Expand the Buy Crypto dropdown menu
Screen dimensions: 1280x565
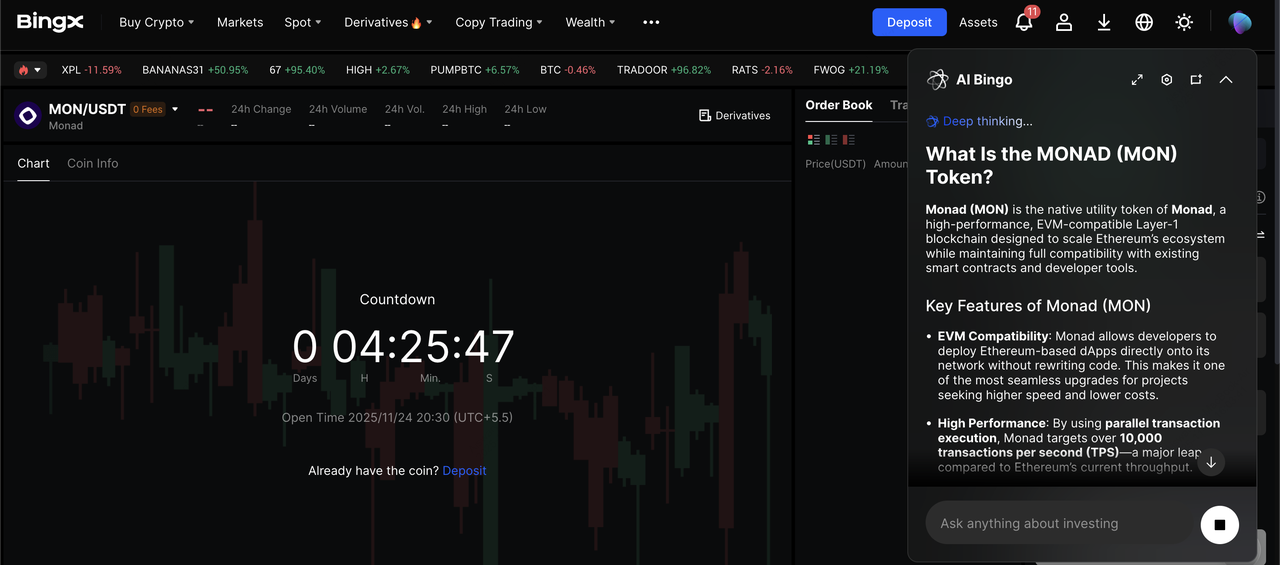click(x=156, y=22)
